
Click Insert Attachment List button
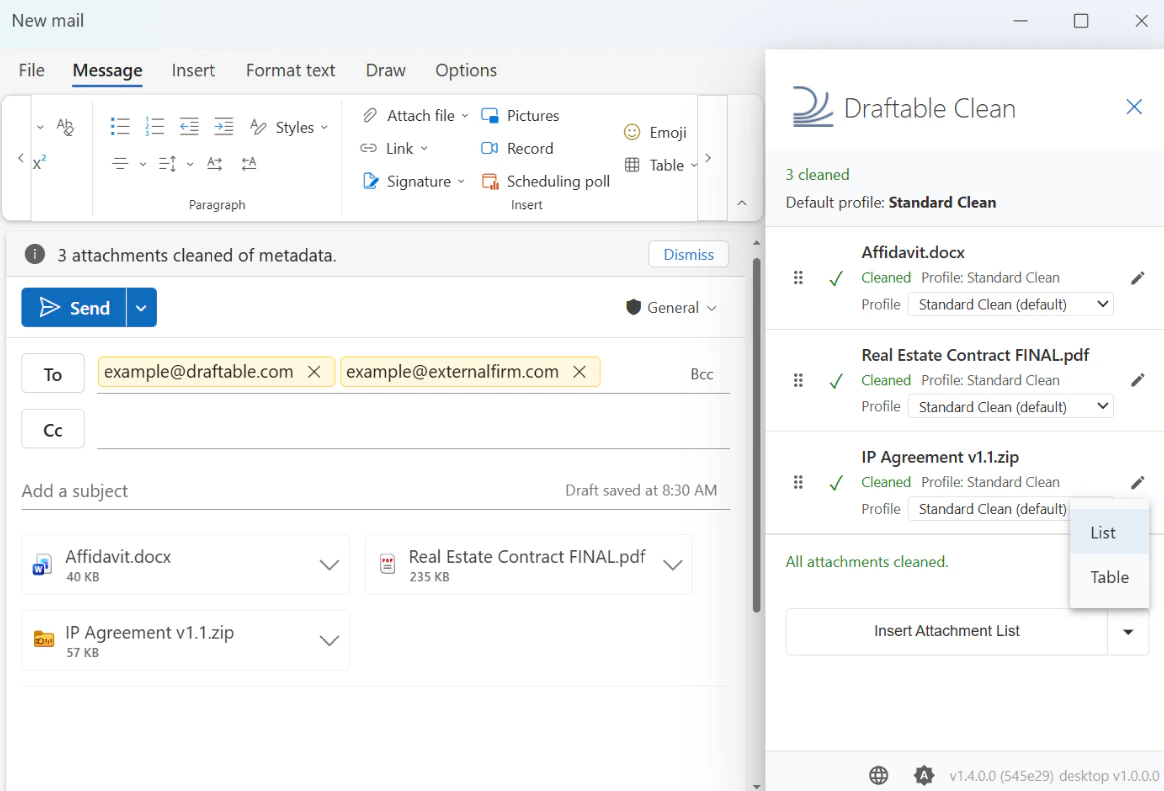point(946,631)
